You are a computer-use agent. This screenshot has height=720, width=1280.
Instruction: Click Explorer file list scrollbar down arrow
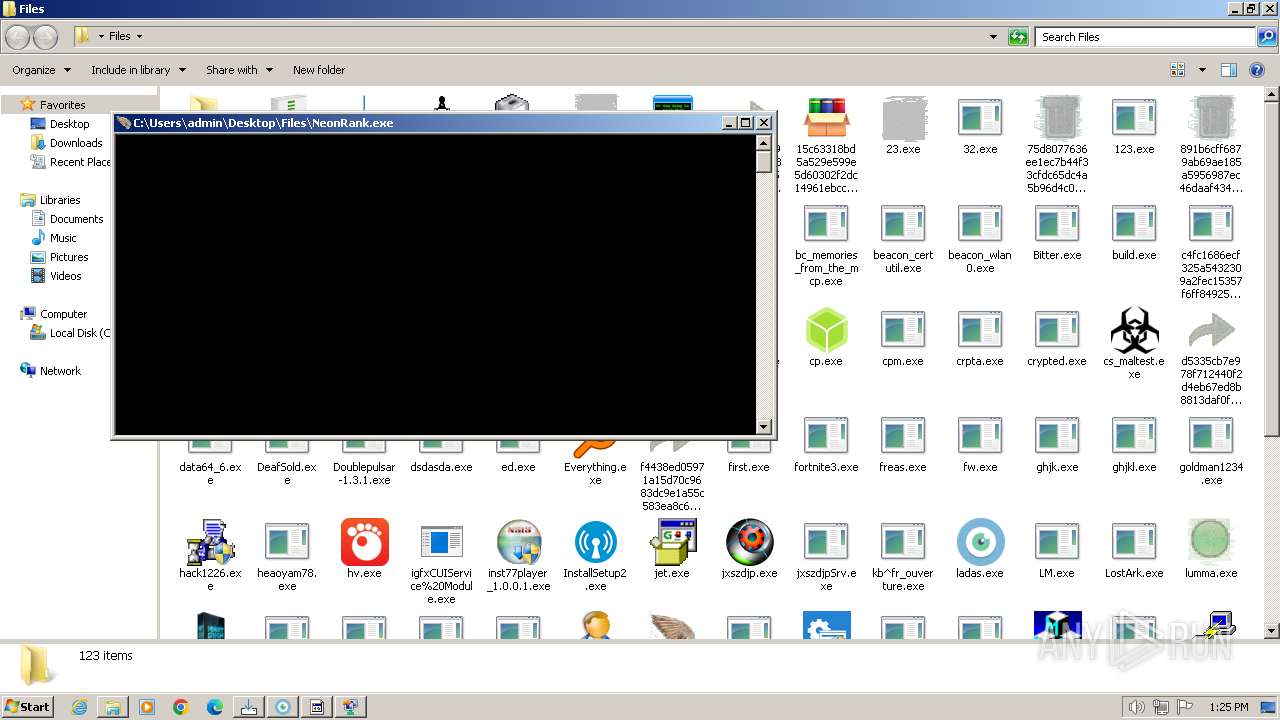1272,632
